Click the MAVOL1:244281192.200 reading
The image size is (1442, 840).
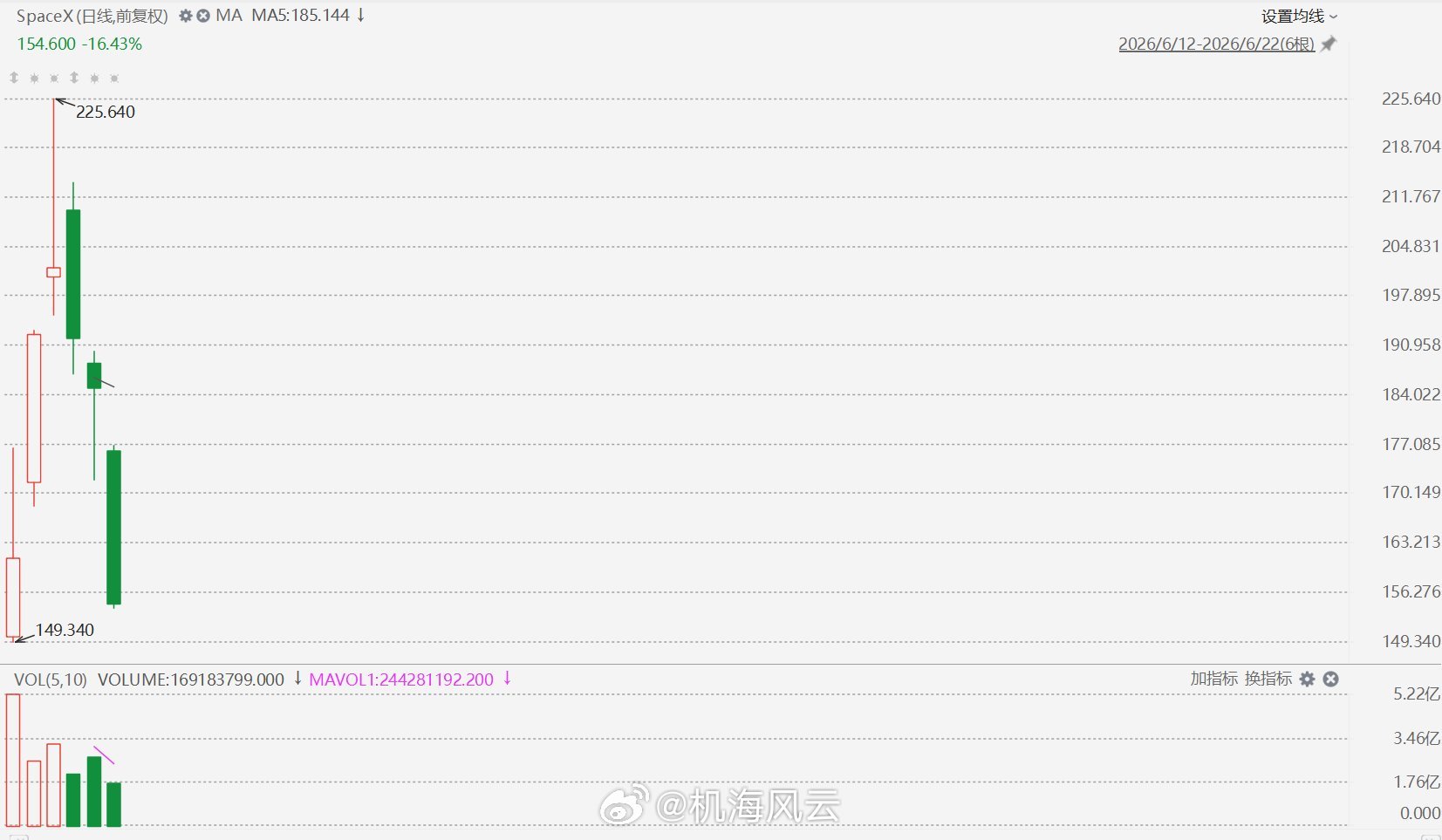pos(401,680)
